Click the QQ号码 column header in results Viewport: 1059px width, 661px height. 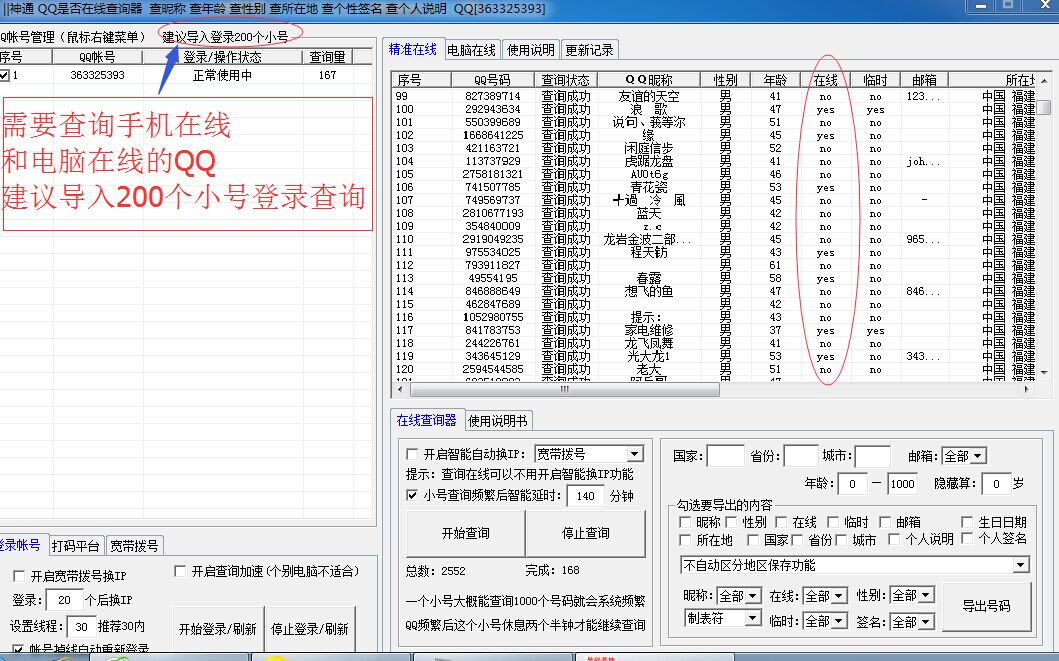(x=490, y=79)
